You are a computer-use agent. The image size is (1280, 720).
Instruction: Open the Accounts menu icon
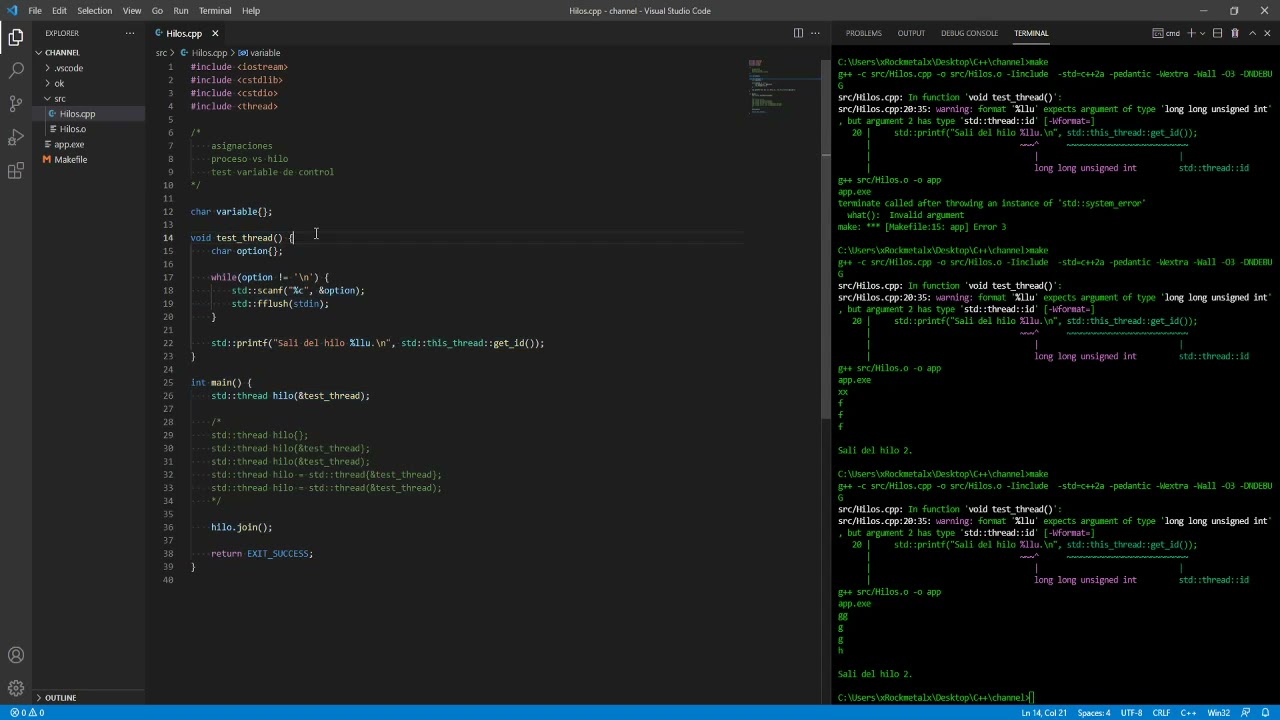point(16,655)
